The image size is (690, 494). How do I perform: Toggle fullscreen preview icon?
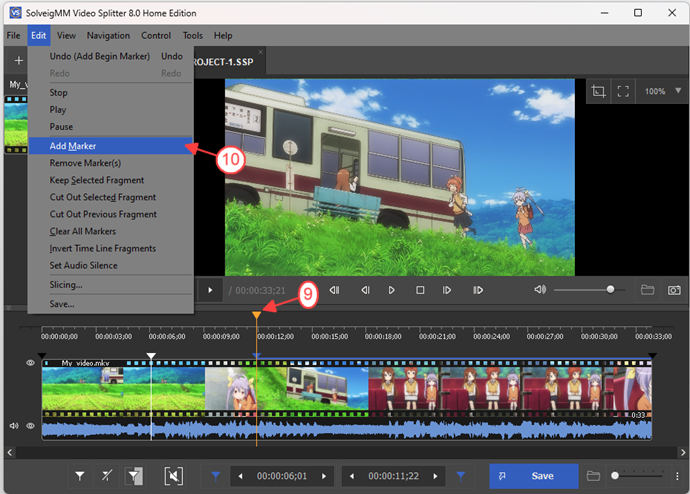[623, 91]
